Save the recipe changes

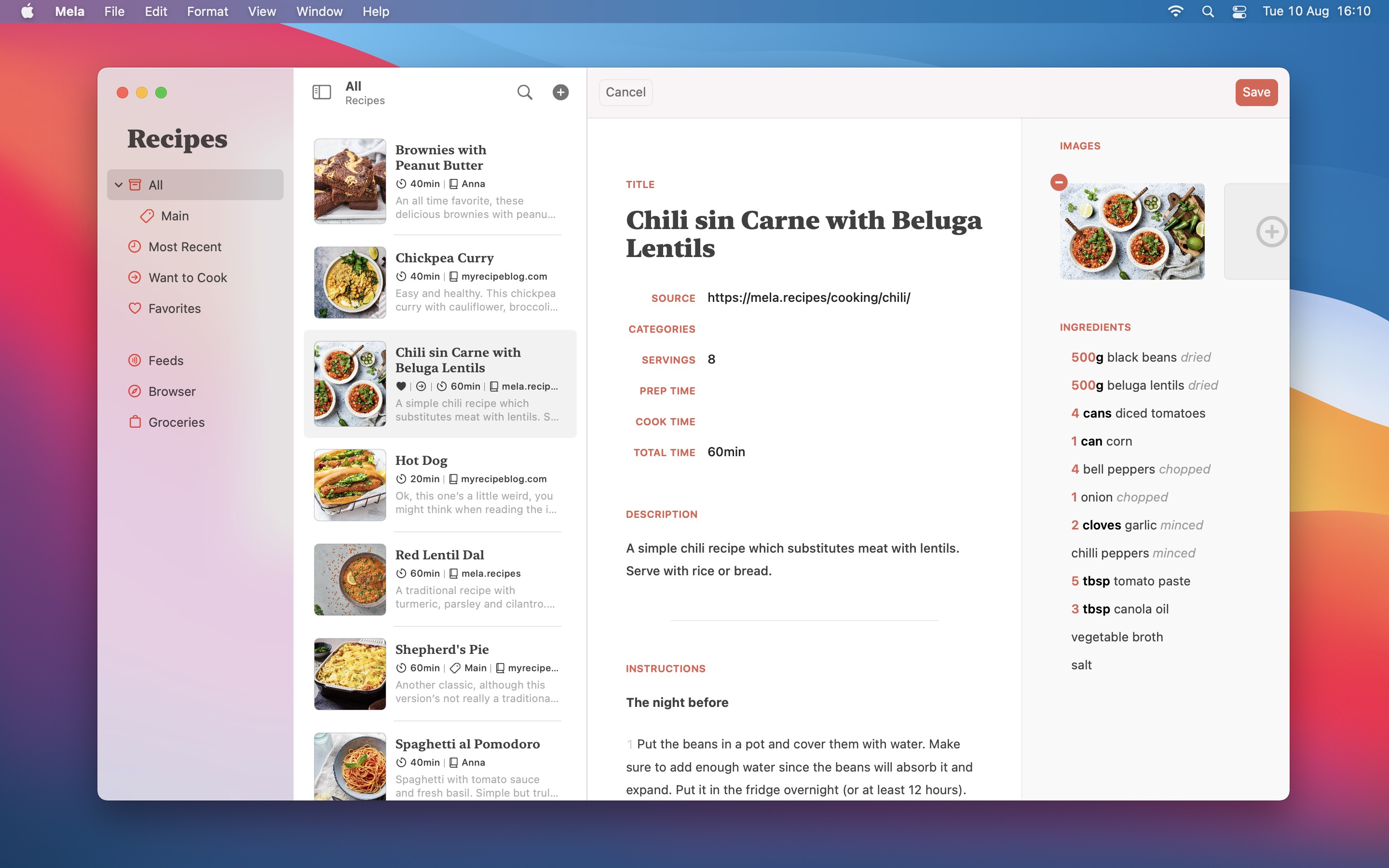pyautogui.click(x=1256, y=92)
